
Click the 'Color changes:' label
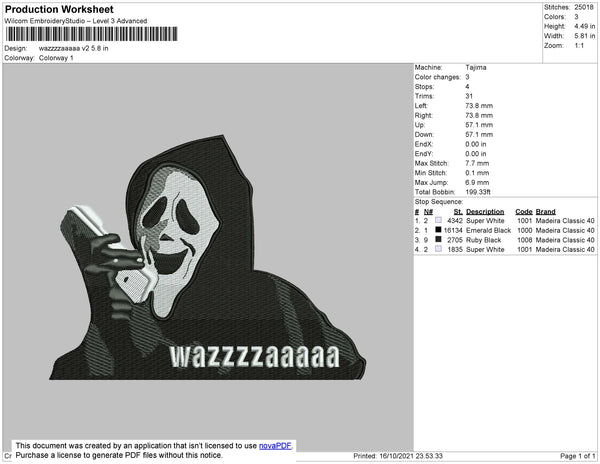[438, 77]
